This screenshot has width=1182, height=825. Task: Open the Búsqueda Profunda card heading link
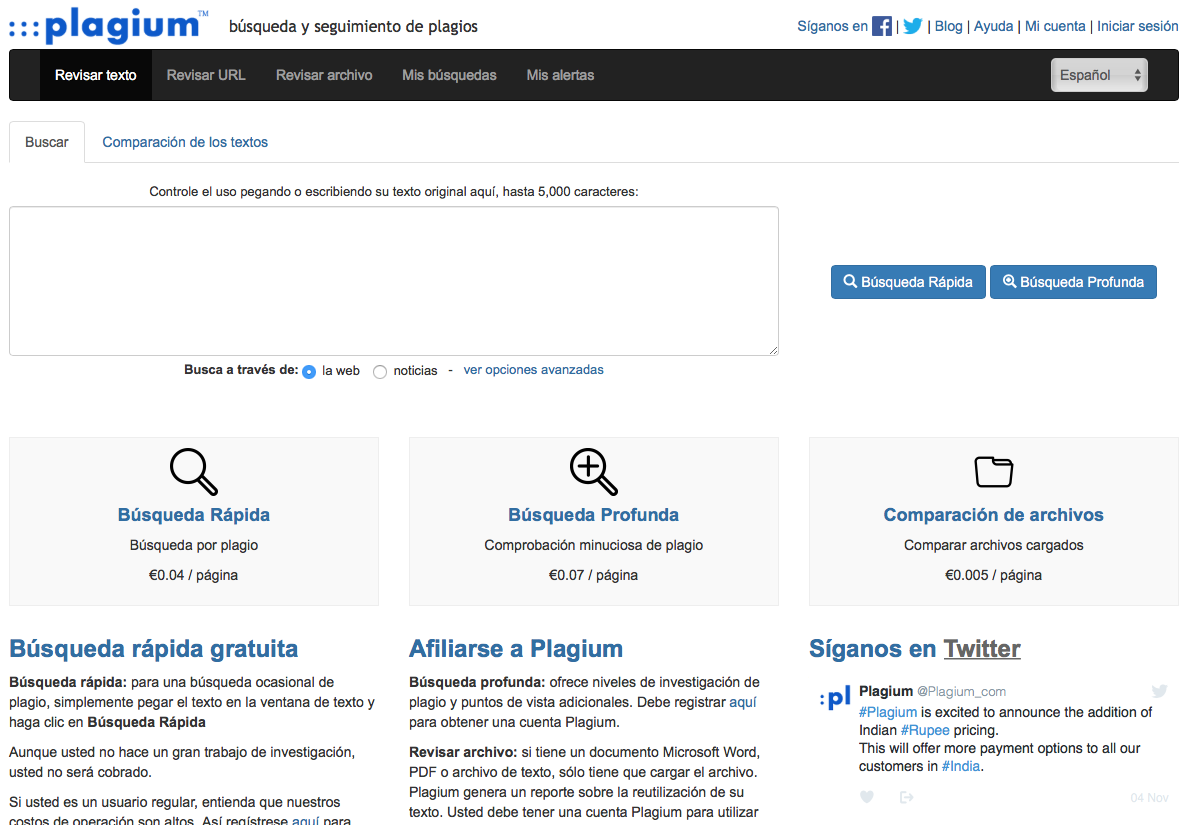(593, 514)
